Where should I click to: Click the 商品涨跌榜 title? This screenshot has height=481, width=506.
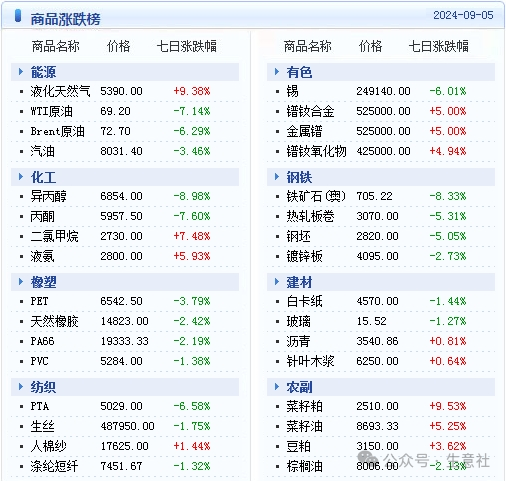pos(65,19)
